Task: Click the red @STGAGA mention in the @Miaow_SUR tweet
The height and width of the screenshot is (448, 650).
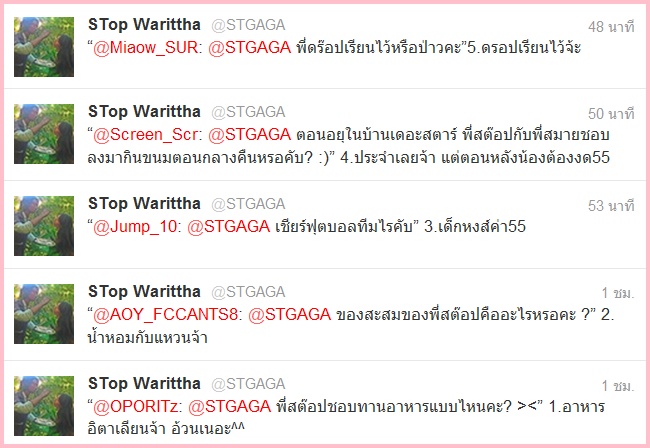Action: tap(250, 48)
